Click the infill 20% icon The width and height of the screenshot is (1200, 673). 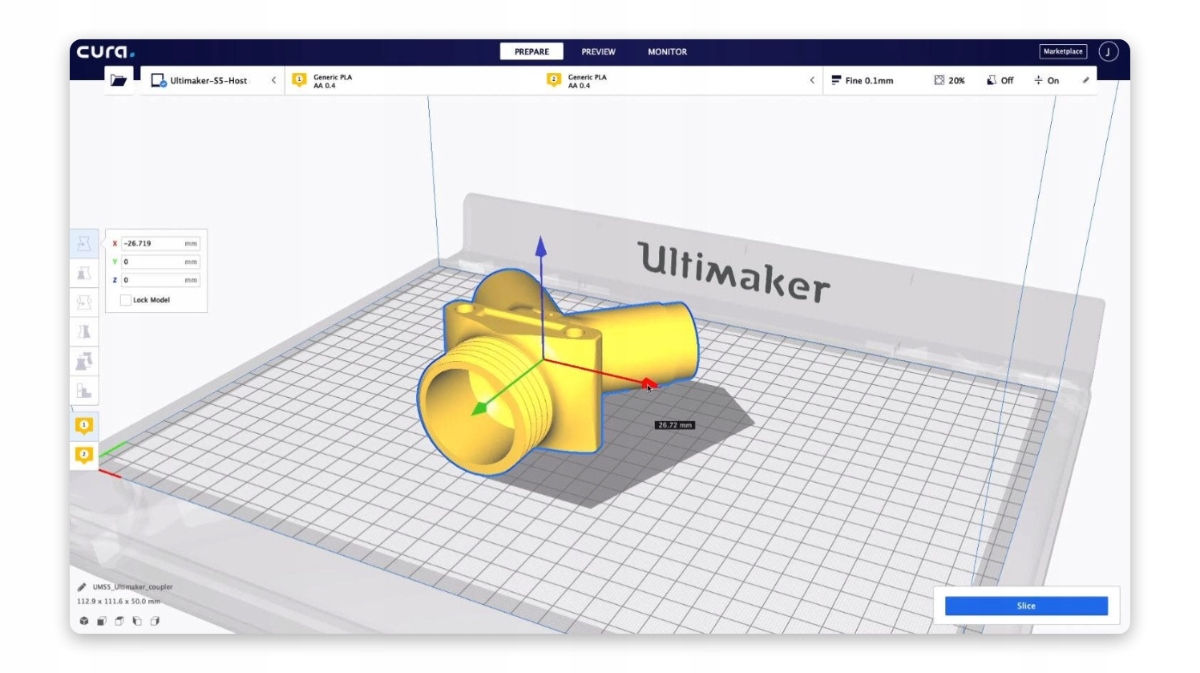click(939, 80)
